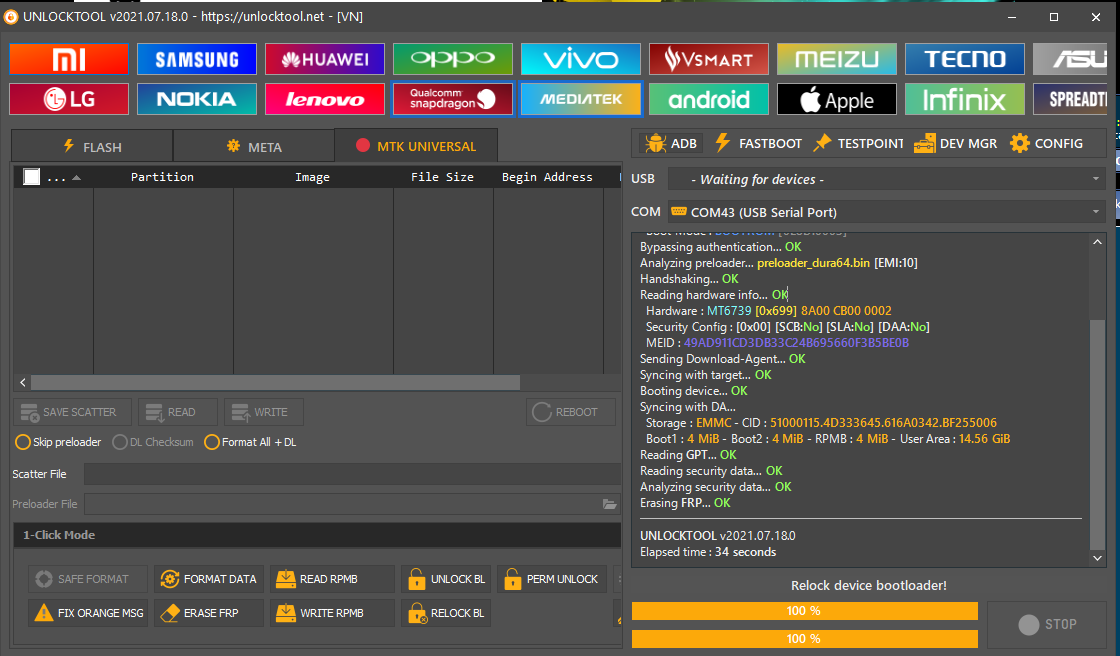Click the upper 100 % progress bar
Image resolution: width=1120 pixels, height=656 pixels.
click(804, 611)
